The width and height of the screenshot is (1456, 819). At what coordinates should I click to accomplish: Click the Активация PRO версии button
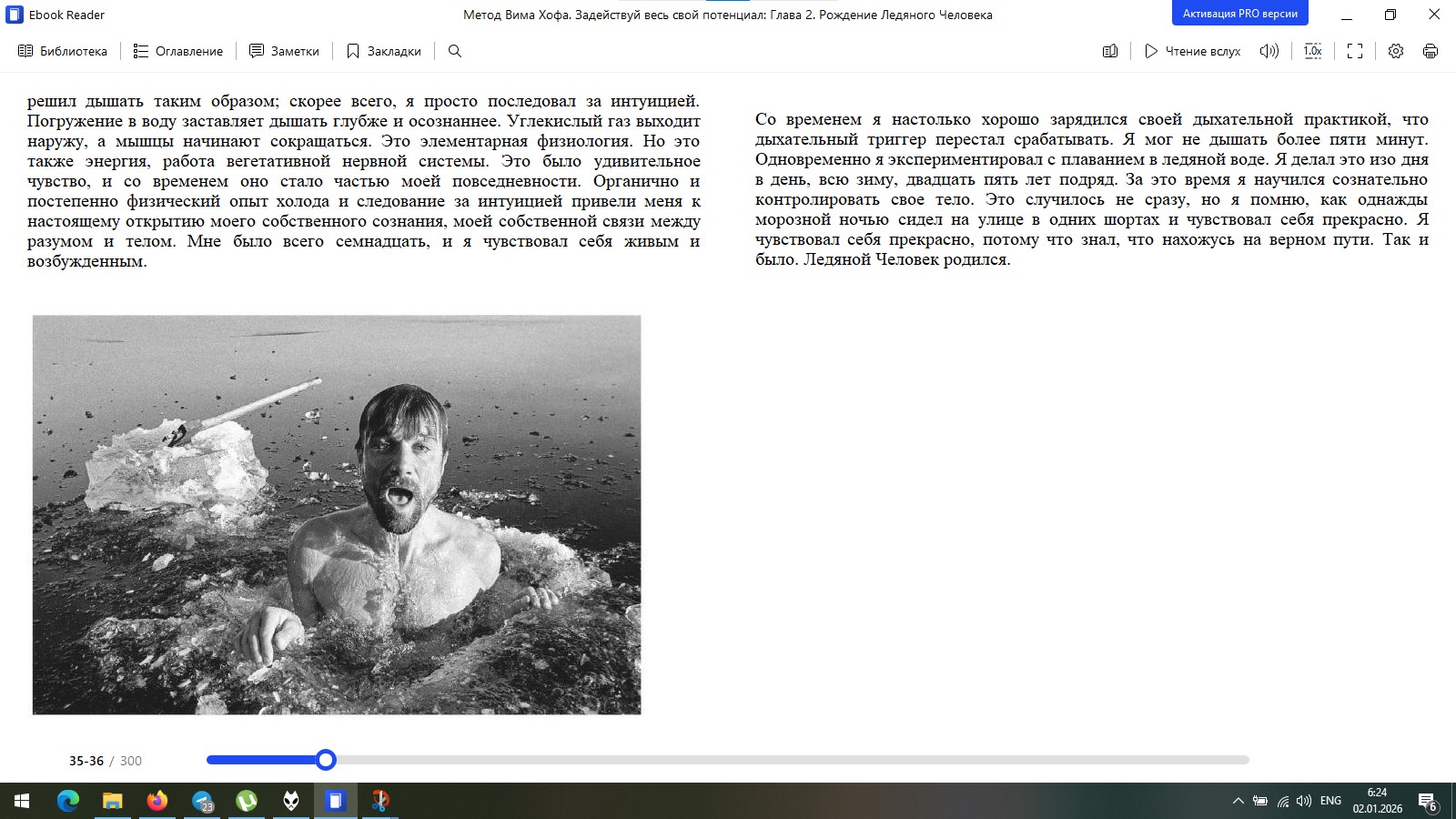click(x=1239, y=14)
